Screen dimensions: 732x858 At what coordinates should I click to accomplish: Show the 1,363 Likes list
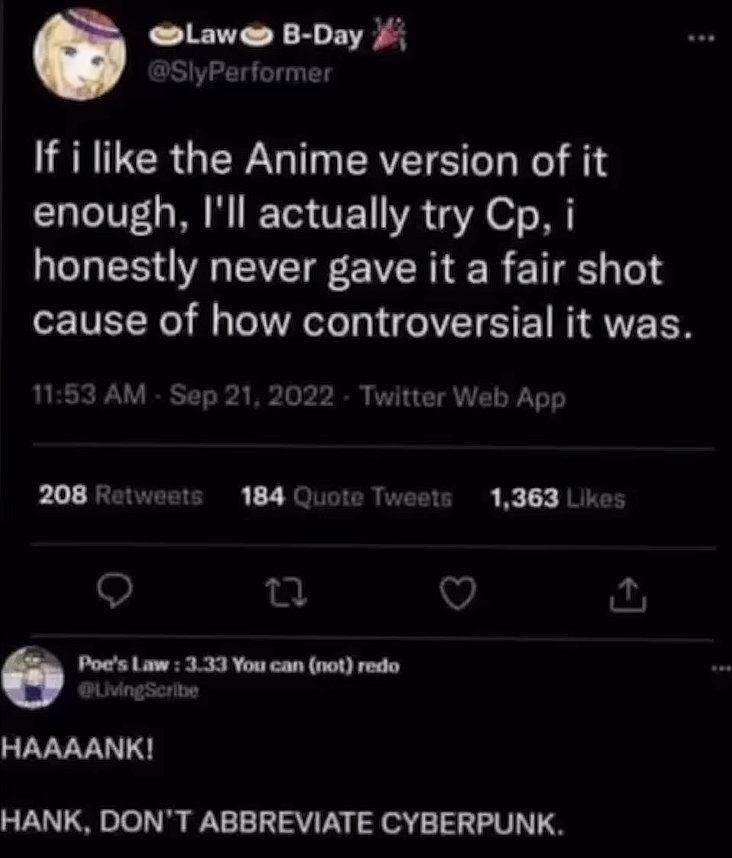point(557,497)
